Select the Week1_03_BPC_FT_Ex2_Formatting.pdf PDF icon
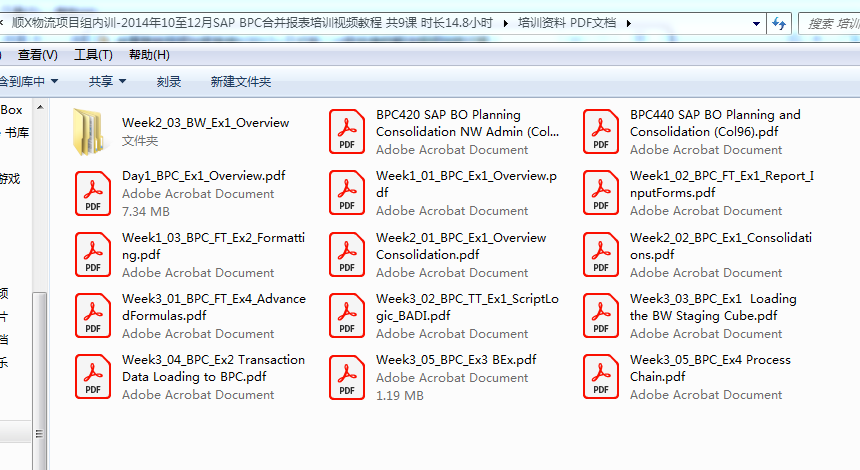The width and height of the screenshot is (860, 470). click(93, 255)
